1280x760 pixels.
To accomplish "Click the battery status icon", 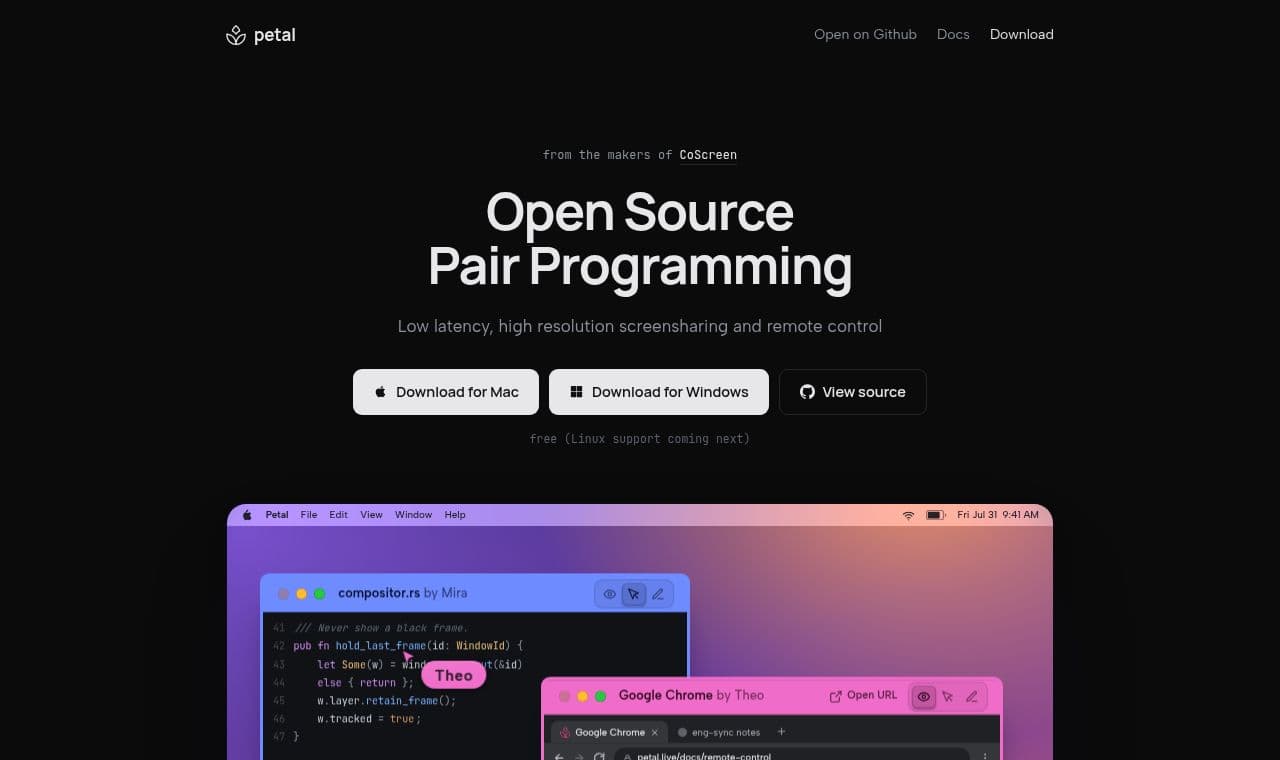I will coord(935,515).
